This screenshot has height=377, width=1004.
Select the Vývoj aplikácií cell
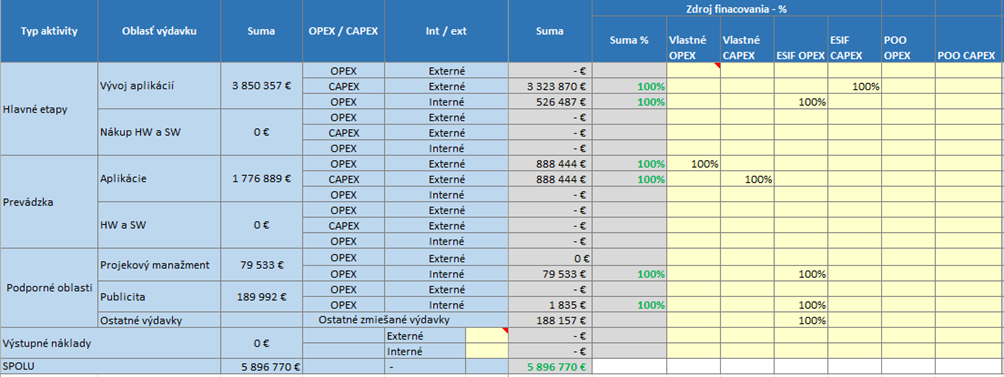pos(159,86)
